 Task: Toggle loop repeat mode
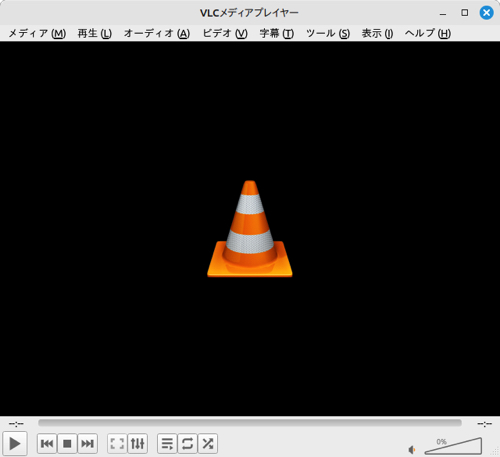[187, 444]
